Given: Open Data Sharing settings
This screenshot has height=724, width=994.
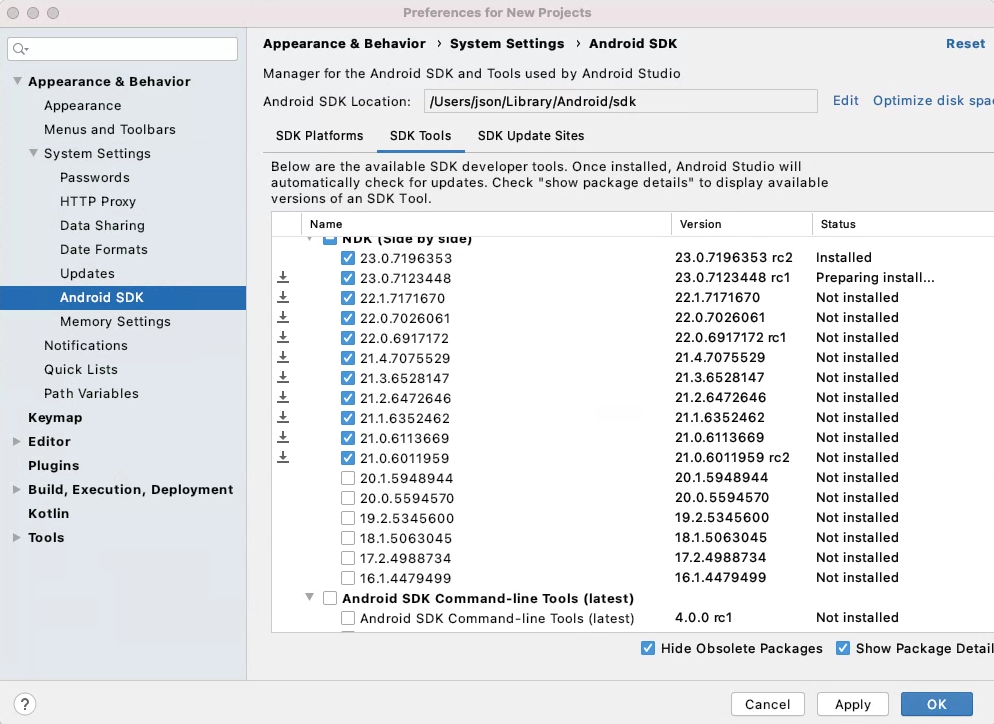Looking at the screenshot, I should coord(102,226).
